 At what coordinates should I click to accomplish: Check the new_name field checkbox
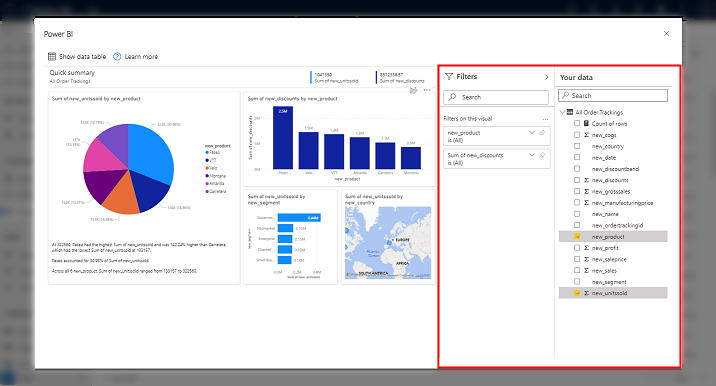point(577,214)
